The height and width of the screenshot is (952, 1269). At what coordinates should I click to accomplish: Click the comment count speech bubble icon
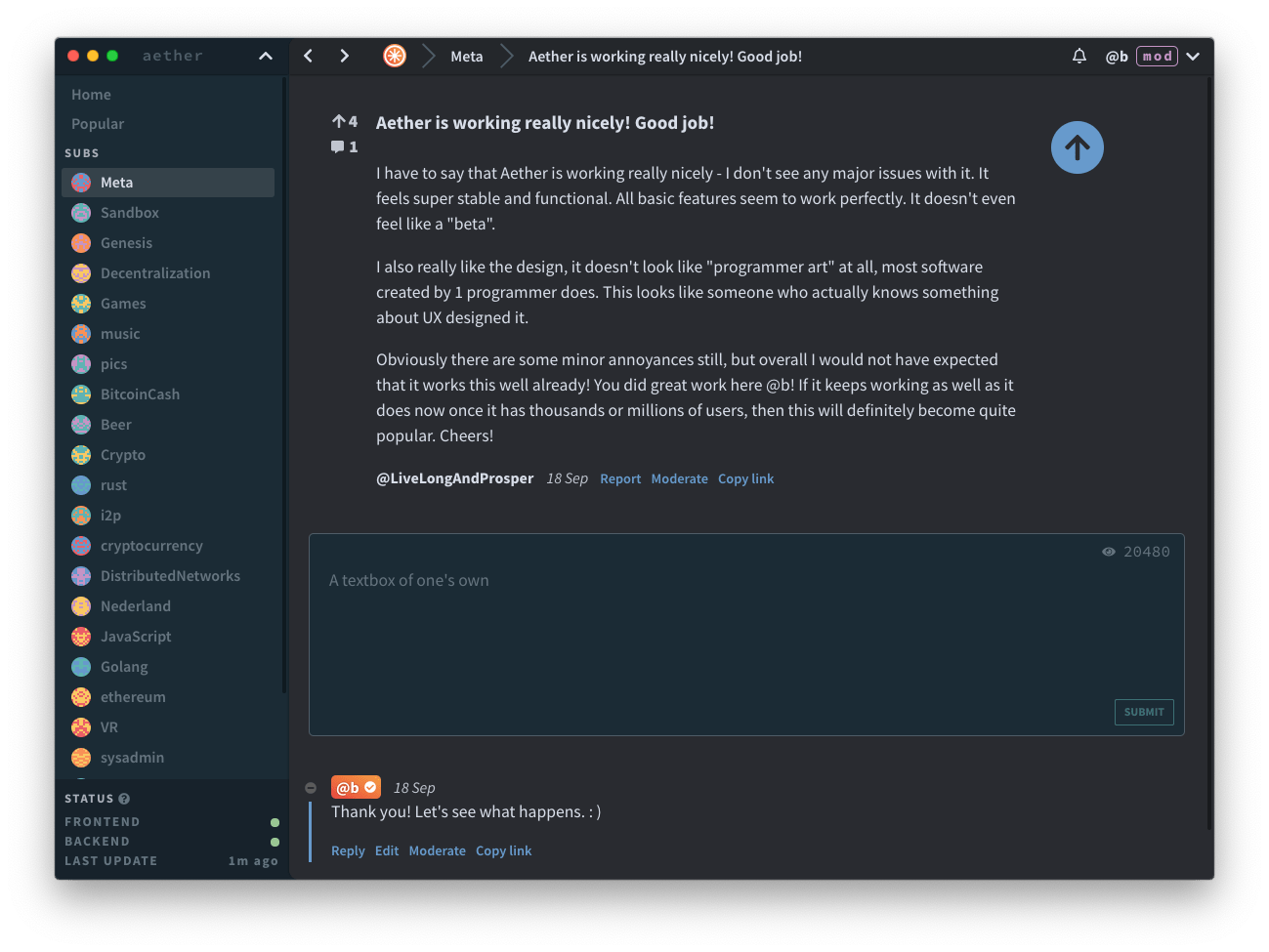tap(337, 147)
